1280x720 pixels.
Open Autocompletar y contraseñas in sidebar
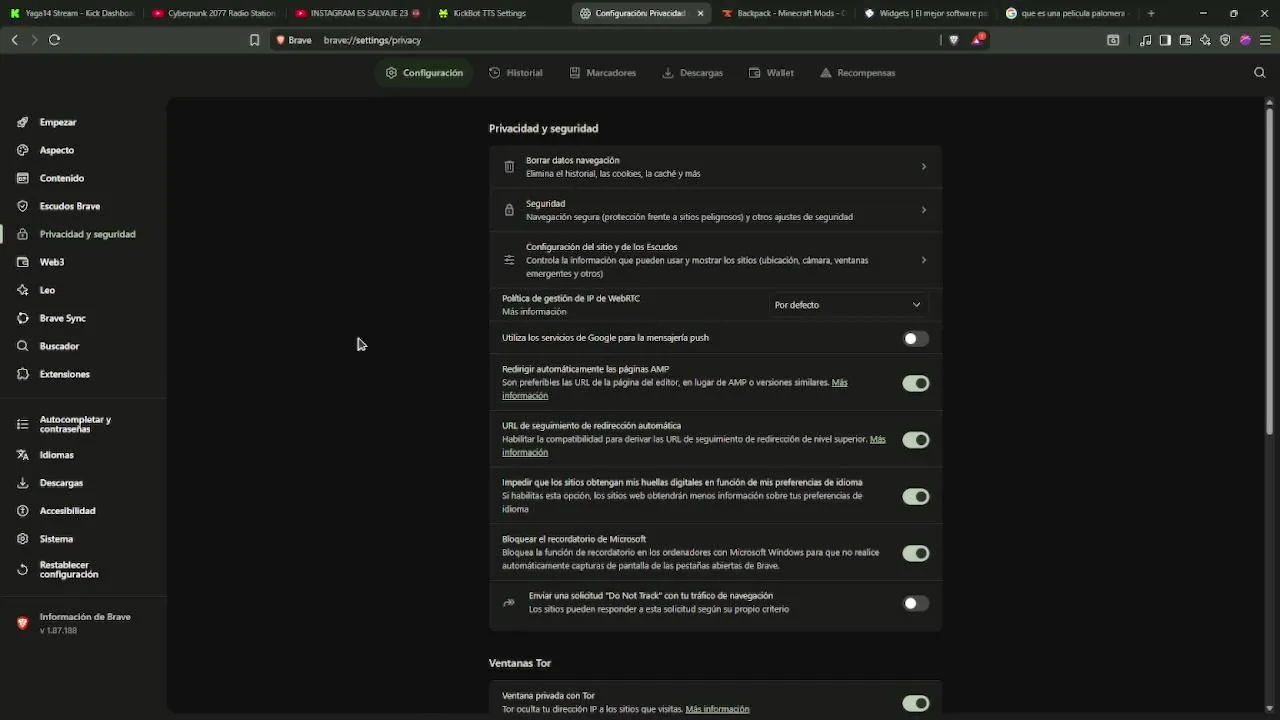75,424
